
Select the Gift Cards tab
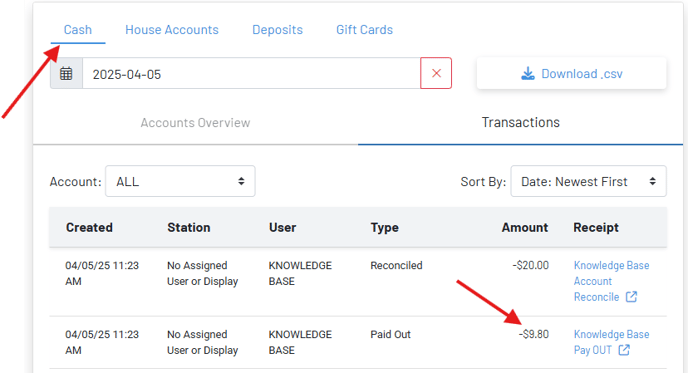364,30
